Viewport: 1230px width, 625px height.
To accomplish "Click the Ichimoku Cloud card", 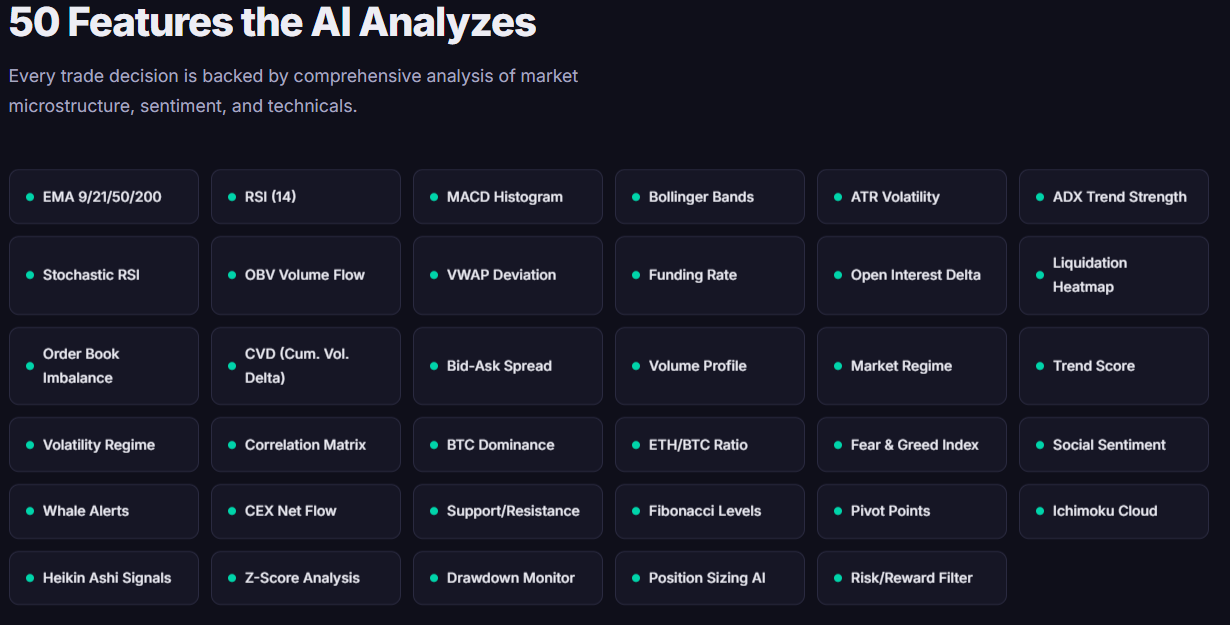I will pos(1113,511).
